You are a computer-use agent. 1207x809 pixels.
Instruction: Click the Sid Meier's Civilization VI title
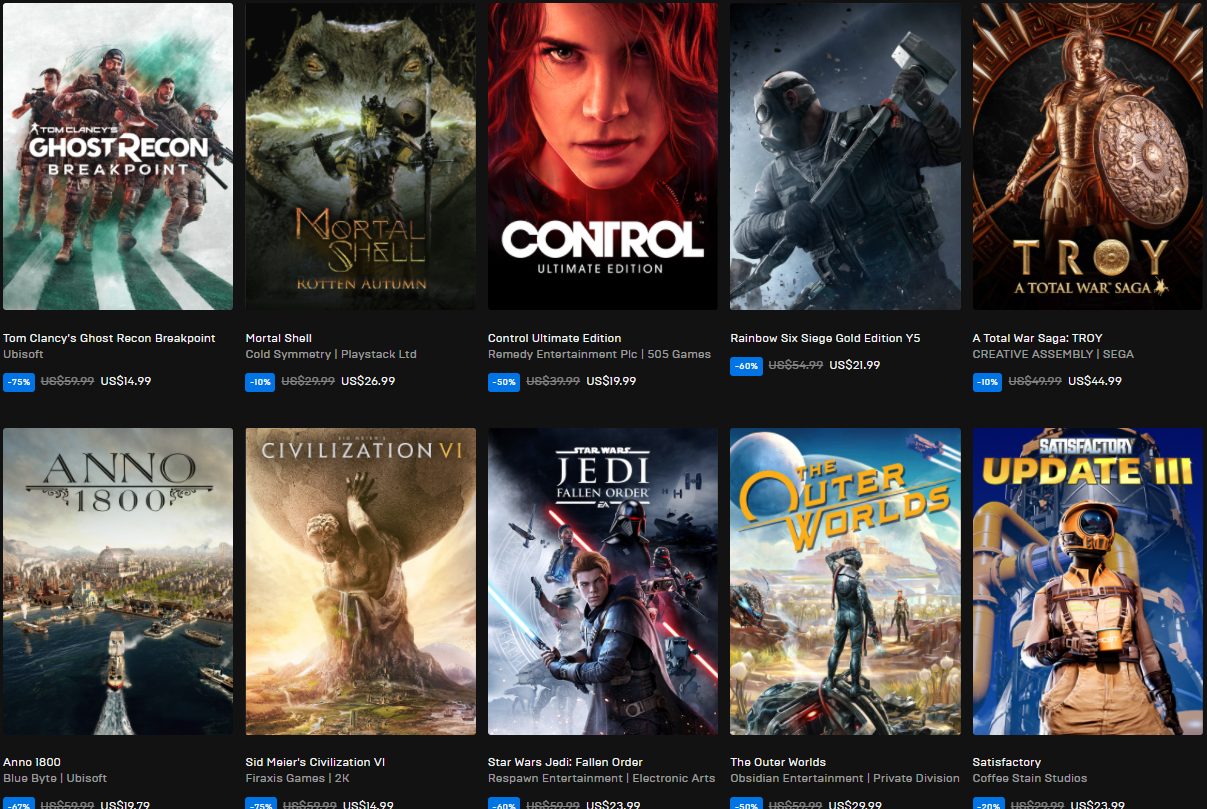click(x=315, y=762)
